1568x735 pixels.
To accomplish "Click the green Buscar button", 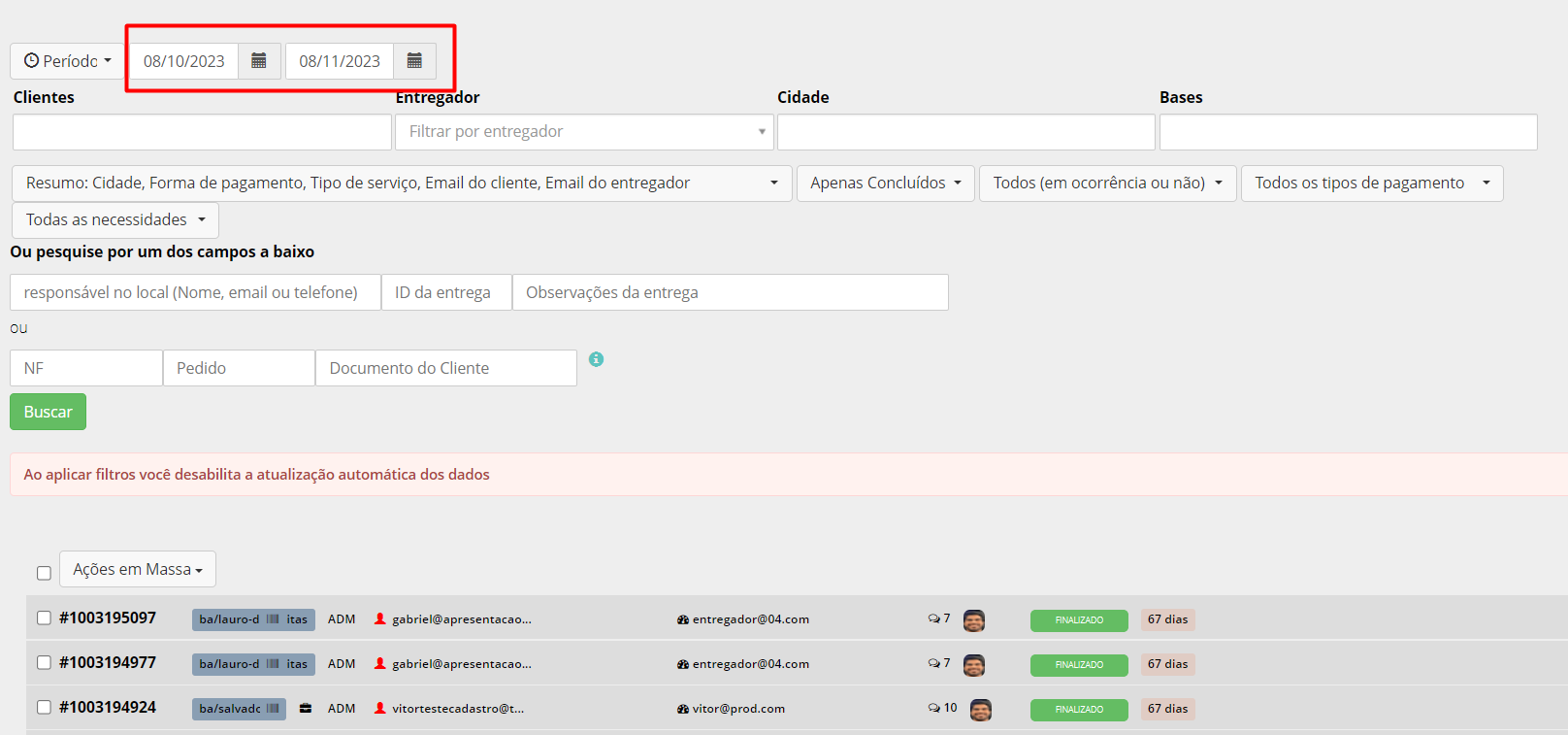I will 48,412.
